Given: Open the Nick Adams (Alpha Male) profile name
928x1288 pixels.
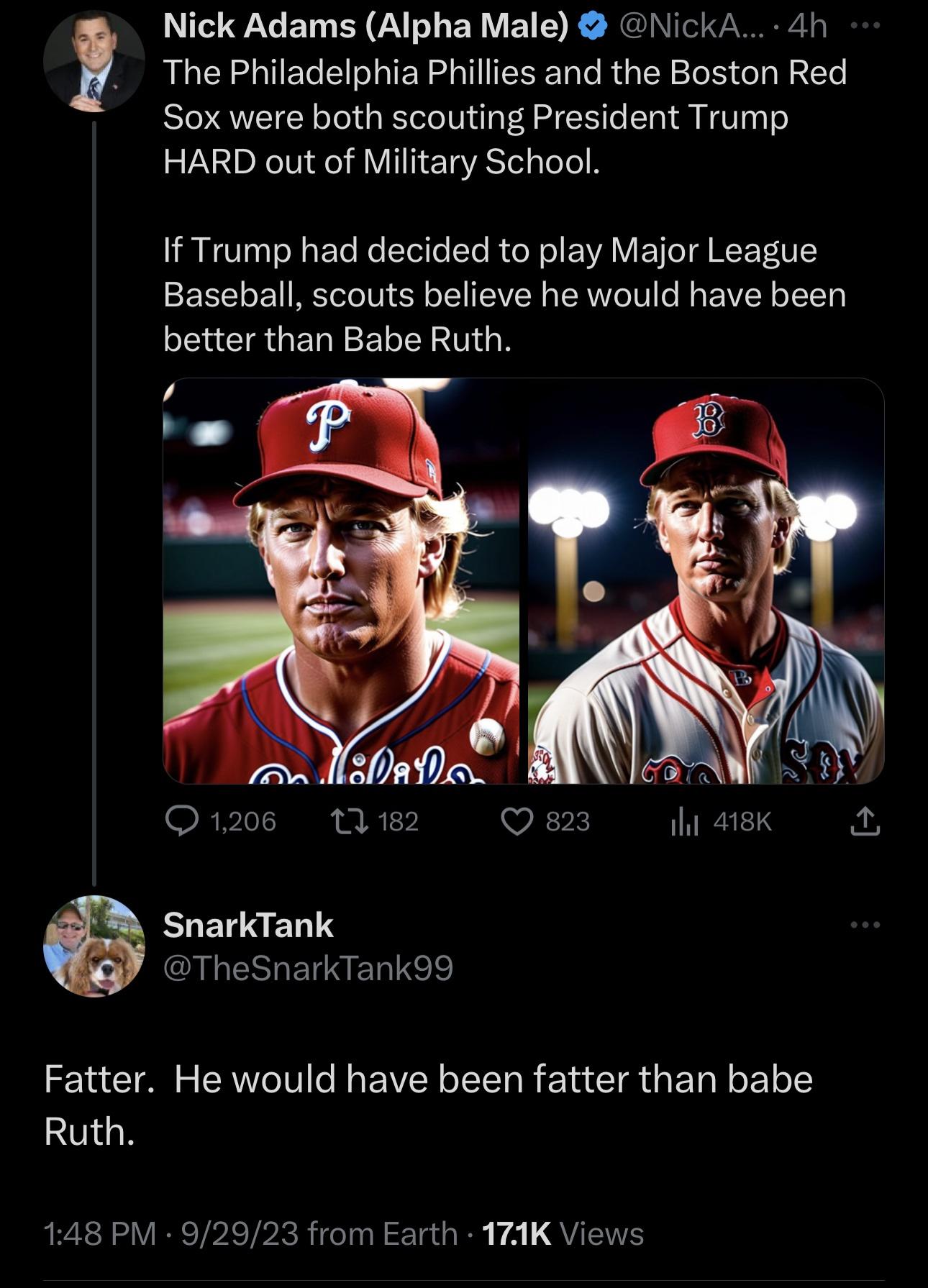Looking at the screenshot, I should click(365, 27).
